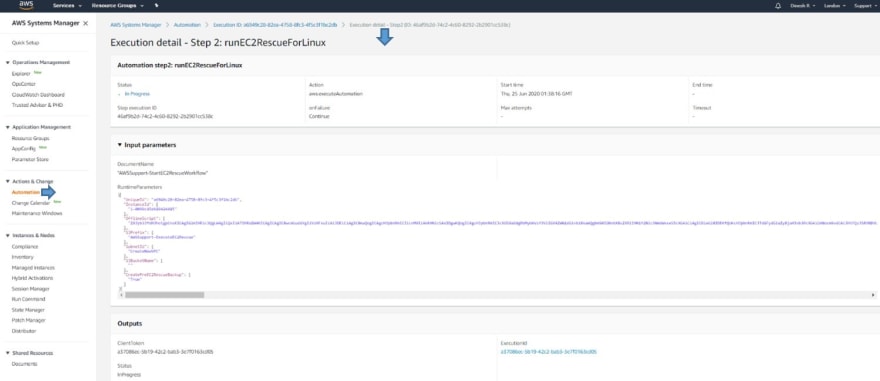Open the ExecutionId output link

548,352
